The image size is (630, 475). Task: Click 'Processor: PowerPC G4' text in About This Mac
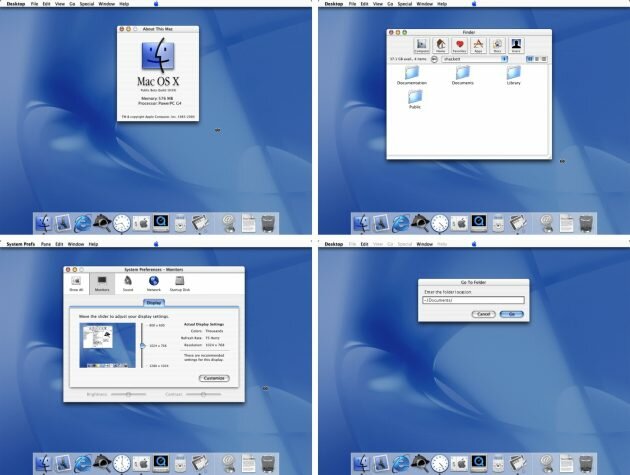click(160, 103)
